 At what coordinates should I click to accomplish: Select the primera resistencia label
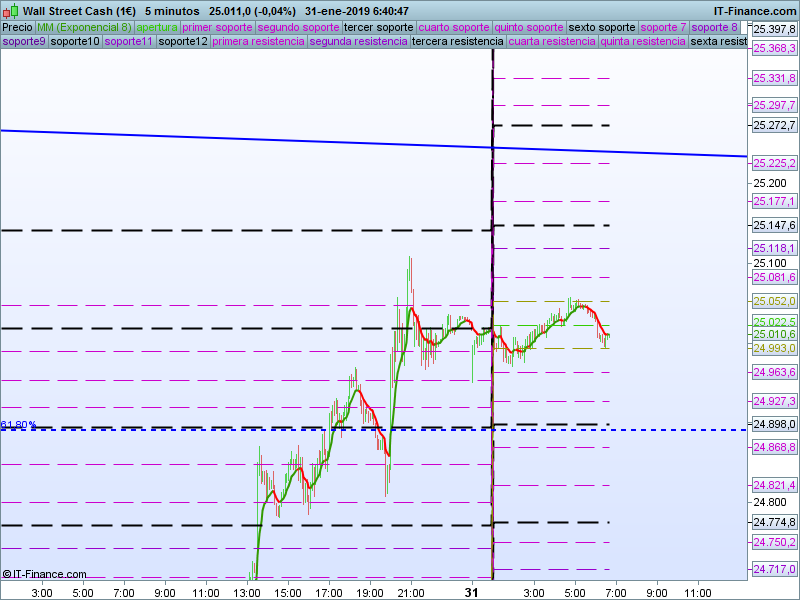(x=258, y=41)
